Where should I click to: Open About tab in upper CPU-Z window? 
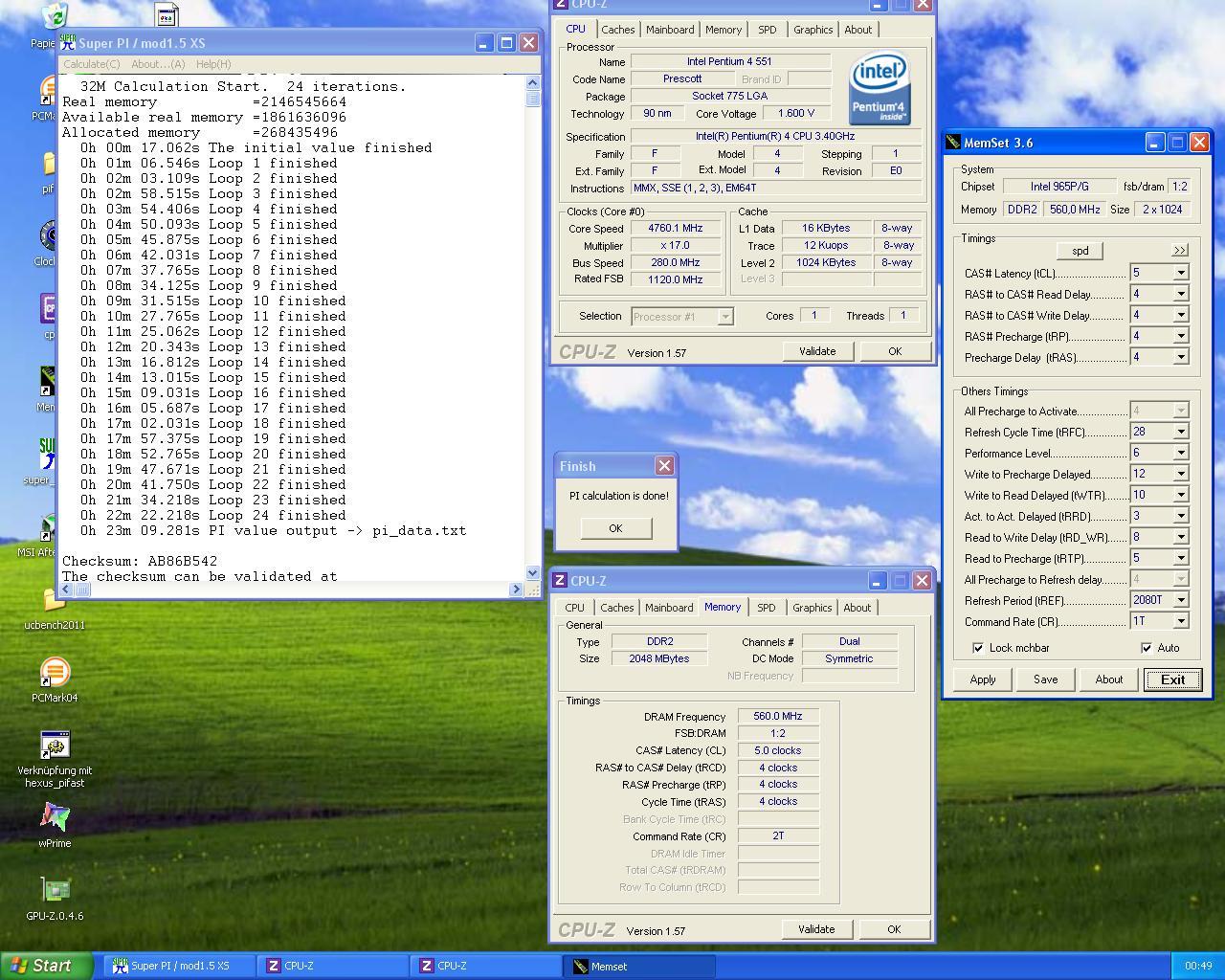pyautogui.click(x=857, y=30)
